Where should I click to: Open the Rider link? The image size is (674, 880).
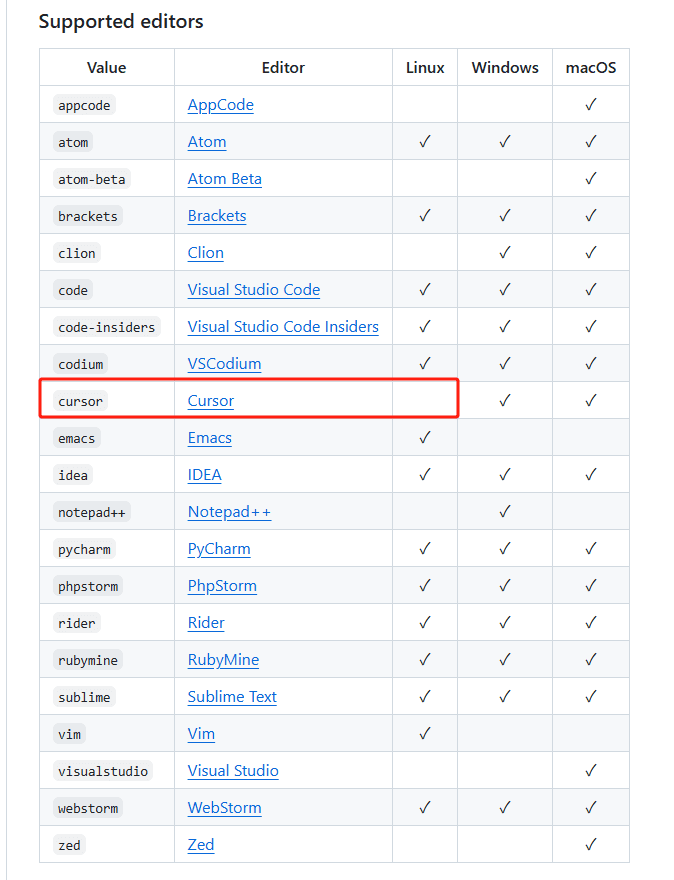coord(206,624)
